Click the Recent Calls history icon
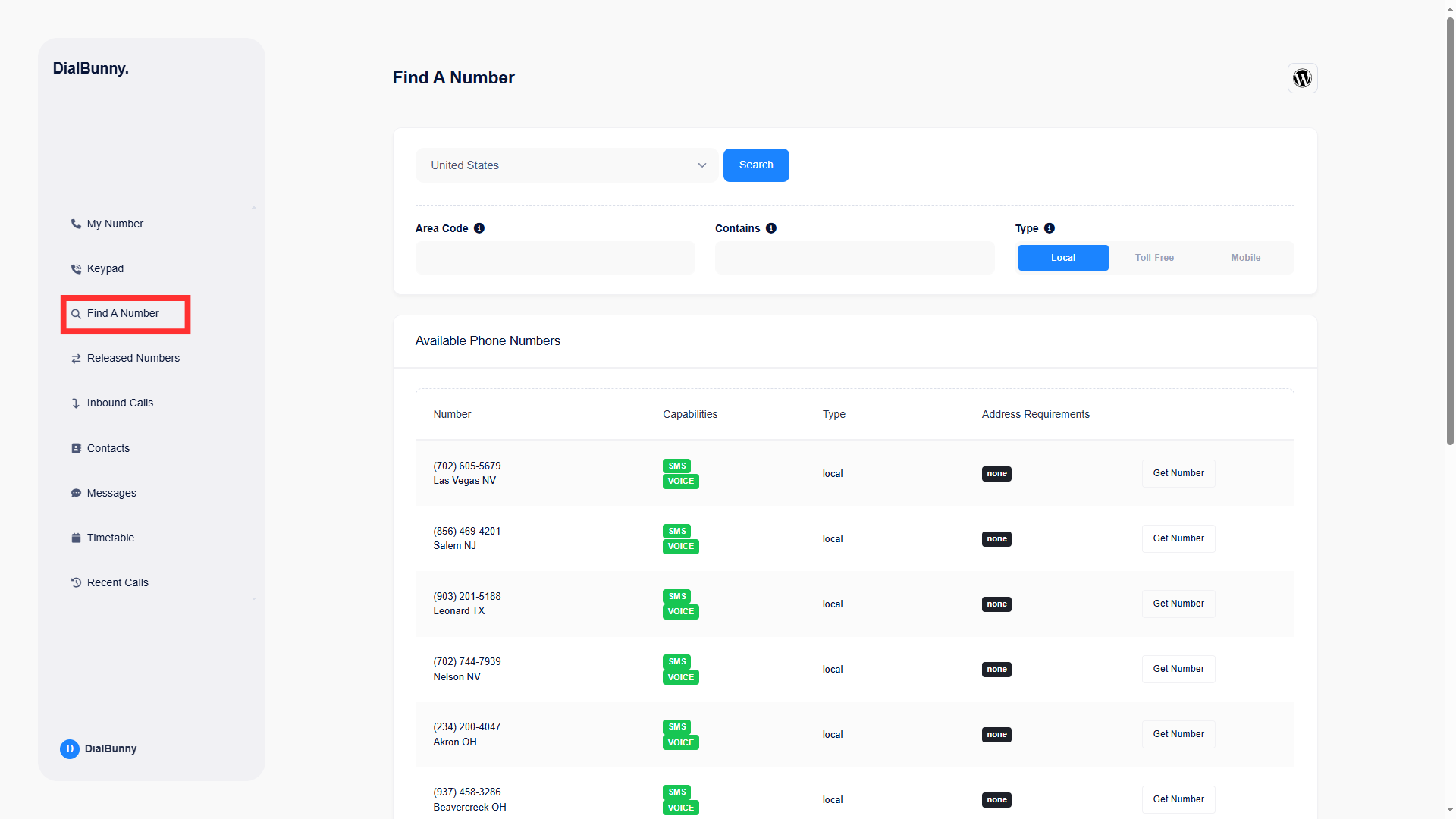This screenshot has height=819, width=1456. 75,582
